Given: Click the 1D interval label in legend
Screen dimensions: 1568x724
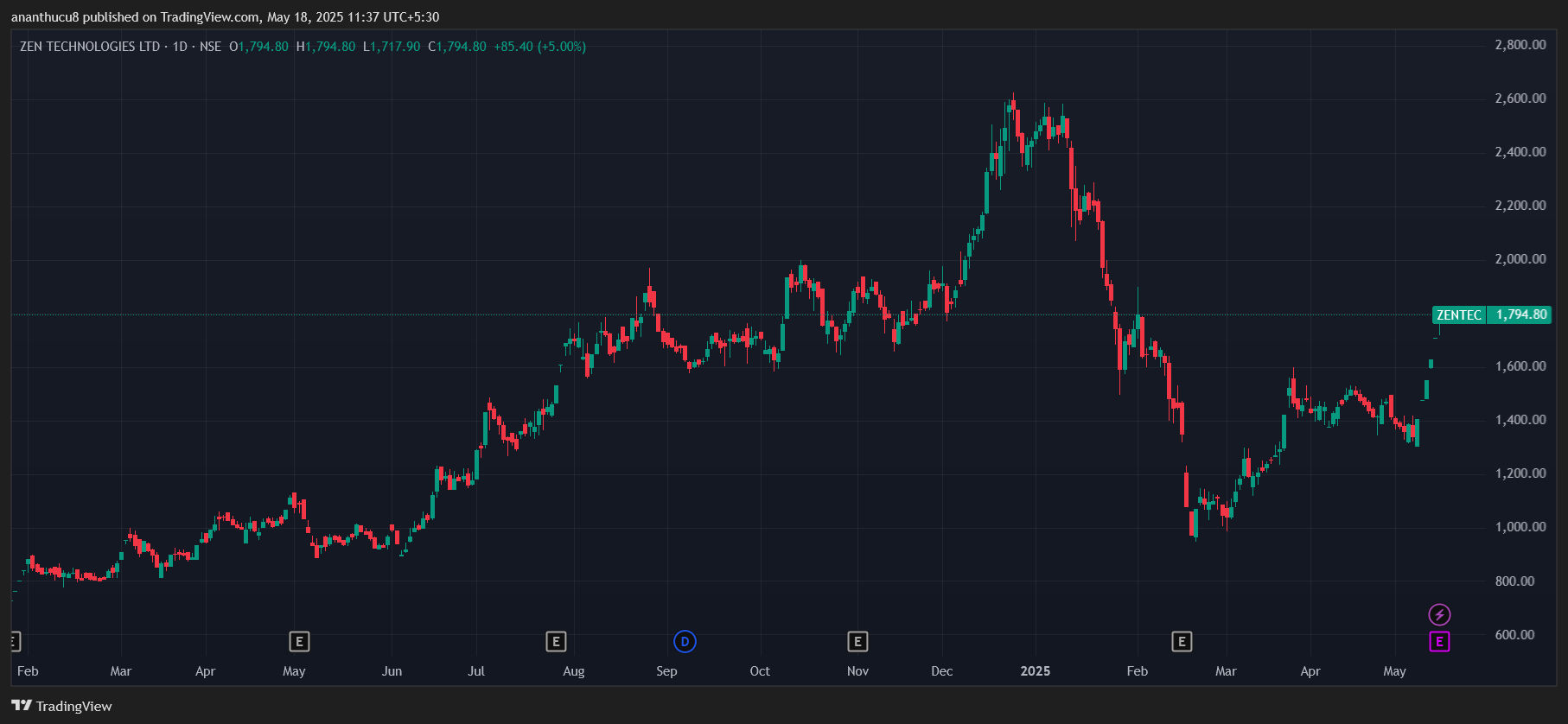Looking at the screenshot, I should coord(180,47).
